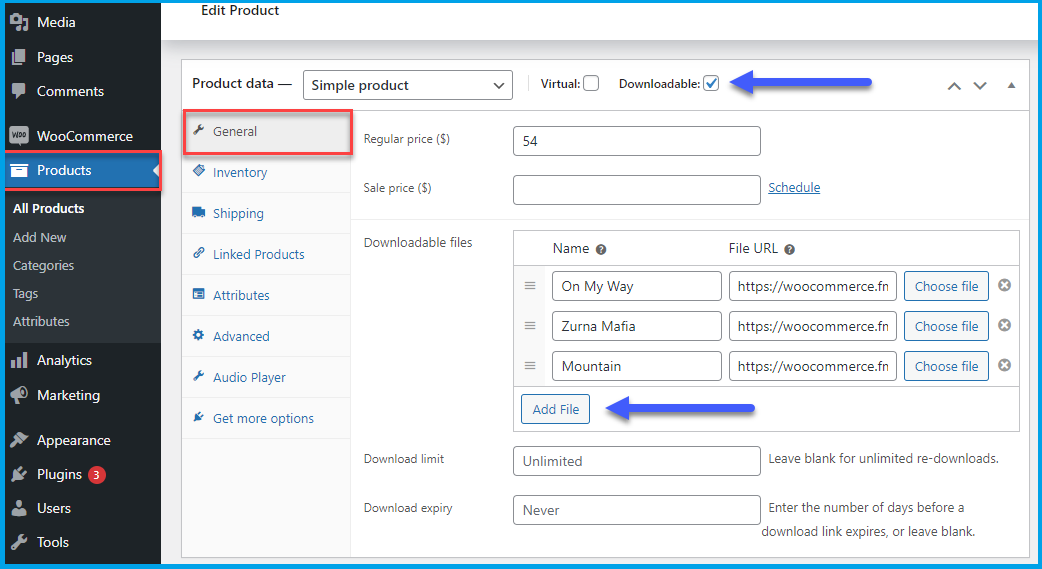
Task: Click the Regular price input field
Action: coord(636,141)
